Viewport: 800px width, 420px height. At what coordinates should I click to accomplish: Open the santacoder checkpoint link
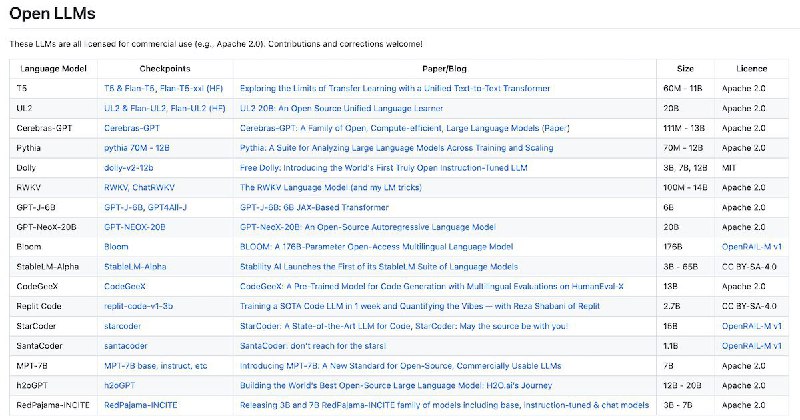pyautogui.click(x=126, y=346)
